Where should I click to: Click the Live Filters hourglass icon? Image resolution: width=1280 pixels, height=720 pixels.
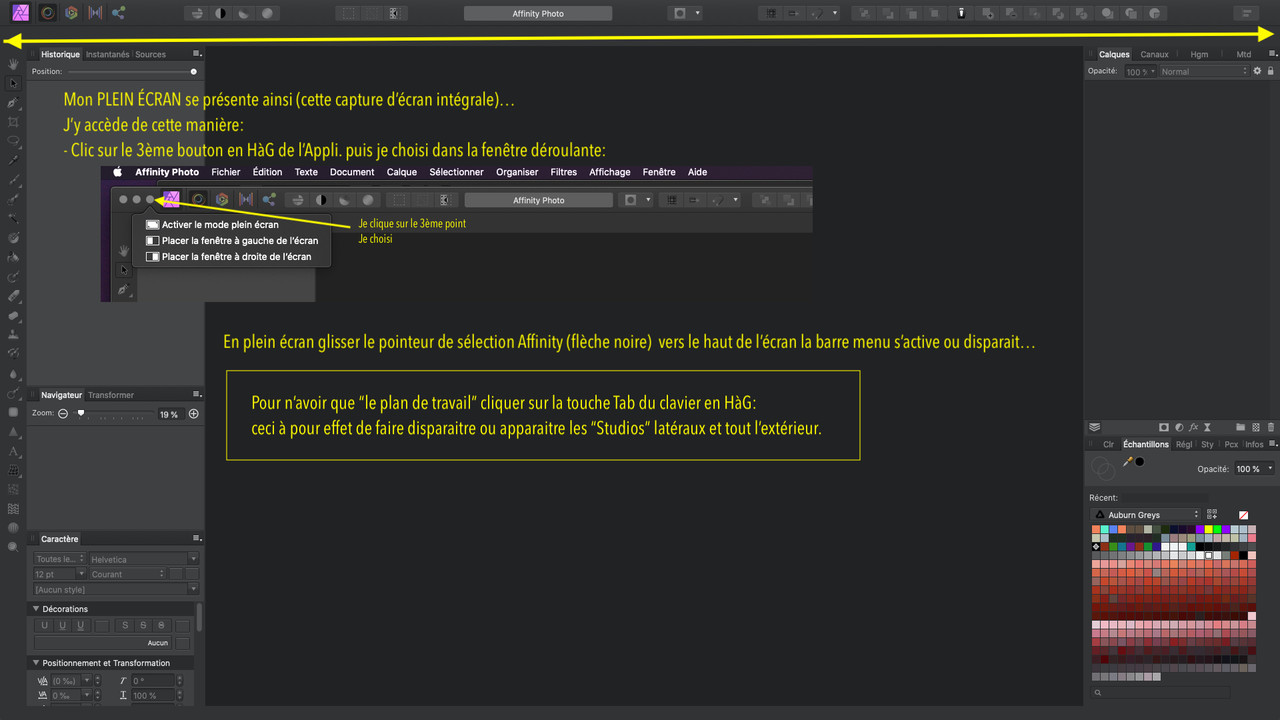1207,427
